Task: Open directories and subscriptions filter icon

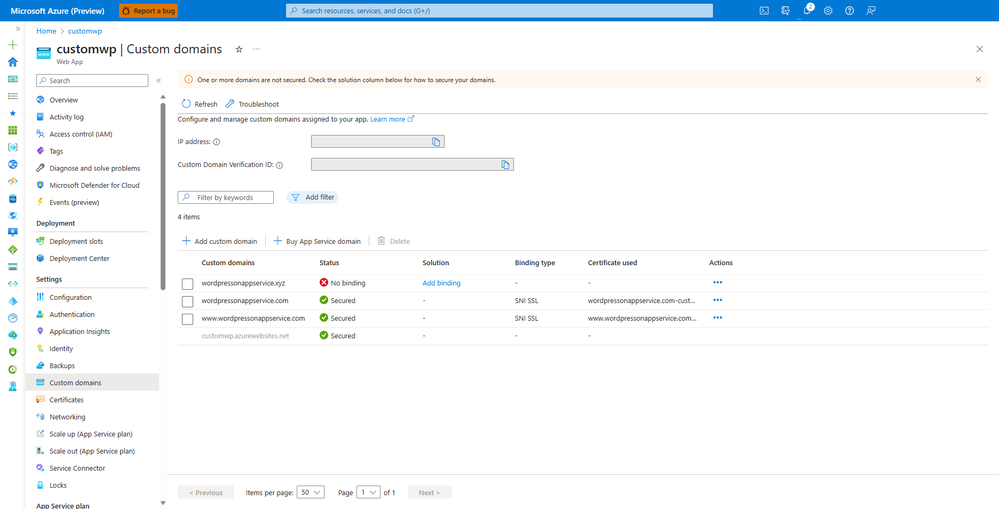Action: [x=786, y=11]
